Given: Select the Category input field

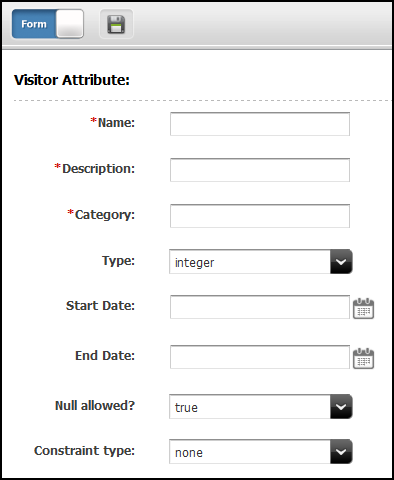Looking at the screenshot, I should click(x=260, y=216).
